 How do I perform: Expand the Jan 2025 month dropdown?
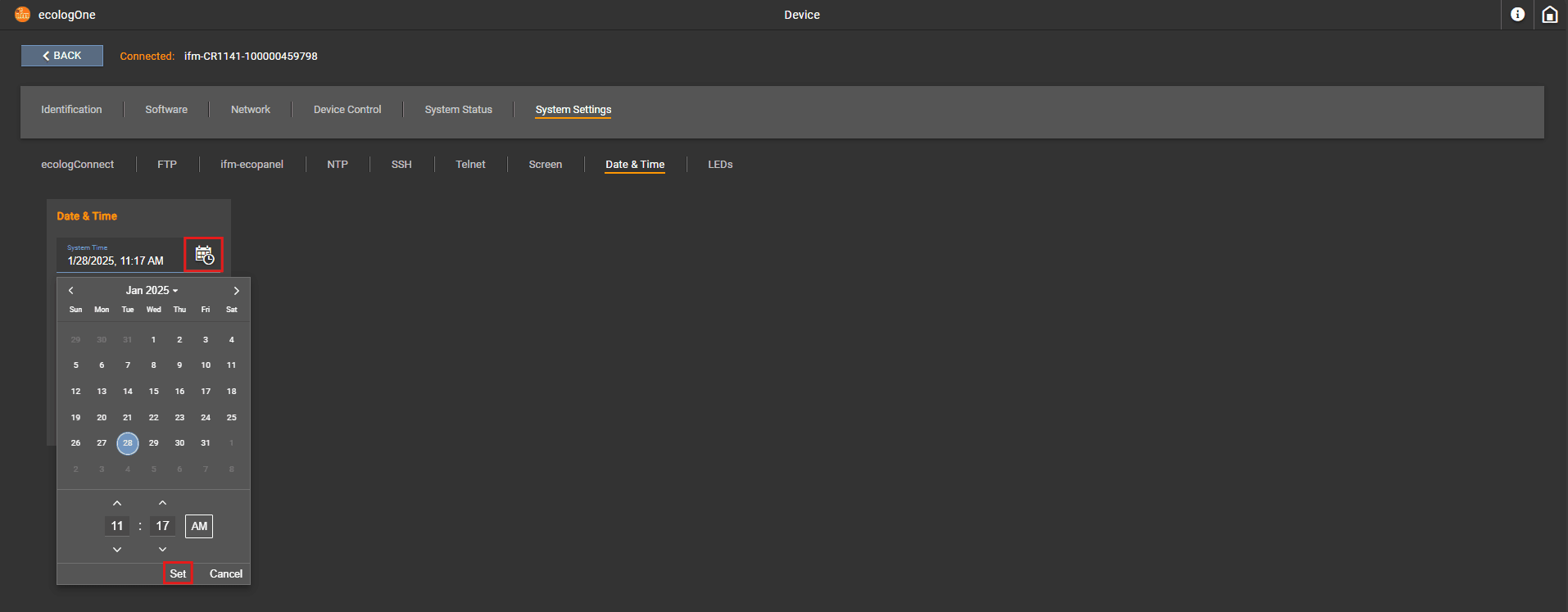coord(152,291)
